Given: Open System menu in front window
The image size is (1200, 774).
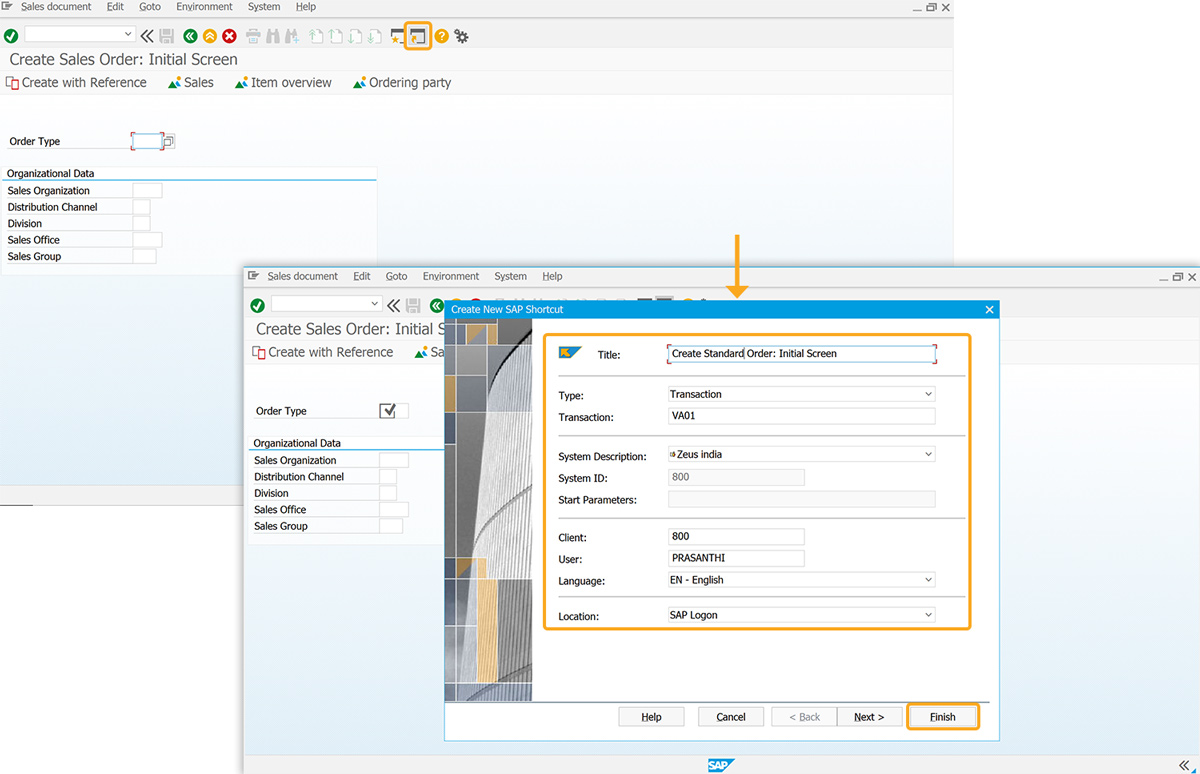Looking at the screenshot, I should click(510, 276).
